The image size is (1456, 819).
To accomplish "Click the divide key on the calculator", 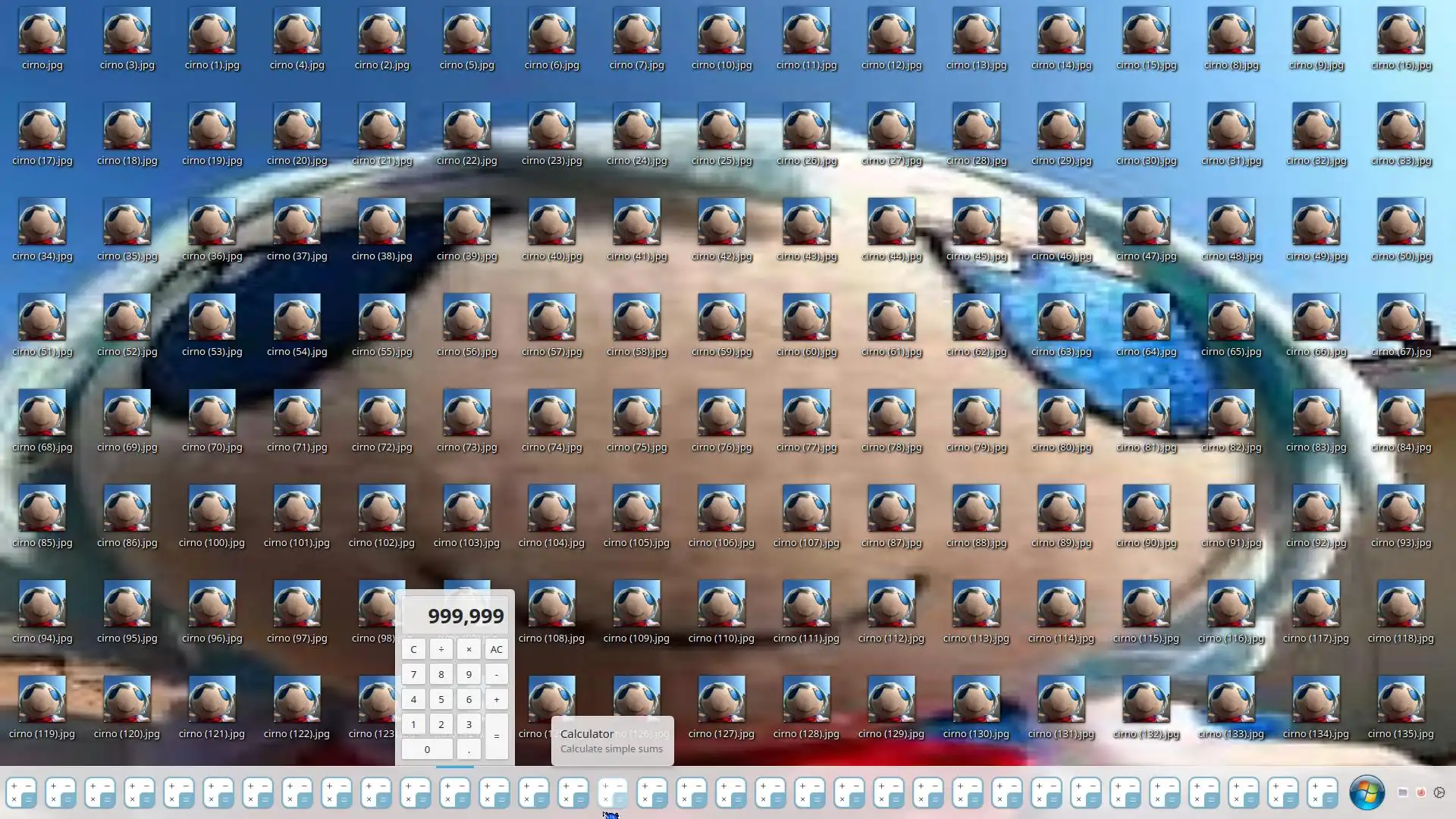I will [441, 649].
